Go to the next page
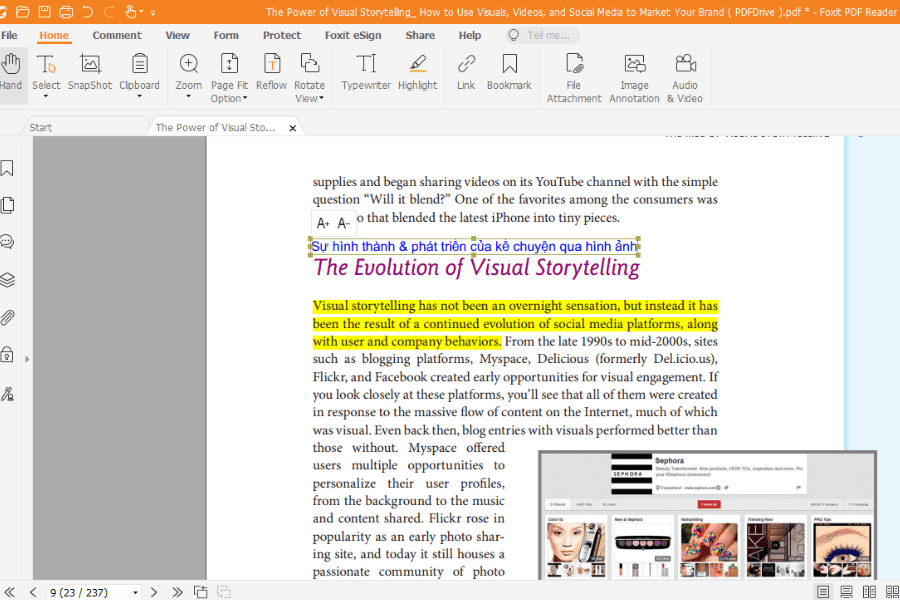900x600 pixels. (154, 592)
